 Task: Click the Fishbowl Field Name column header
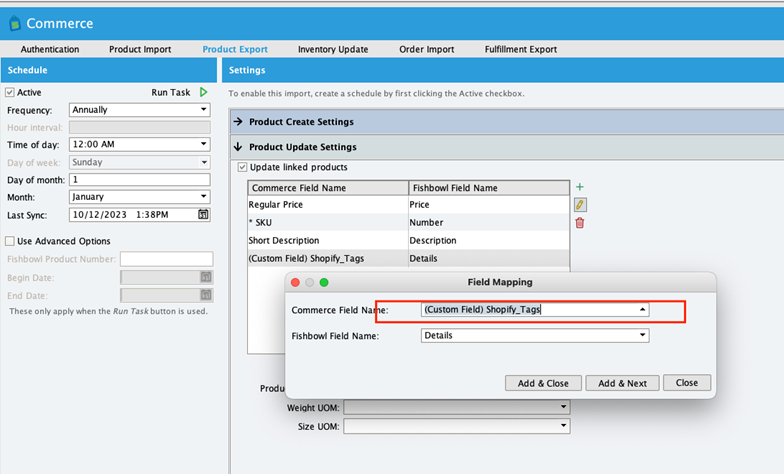tap(489, 188)
